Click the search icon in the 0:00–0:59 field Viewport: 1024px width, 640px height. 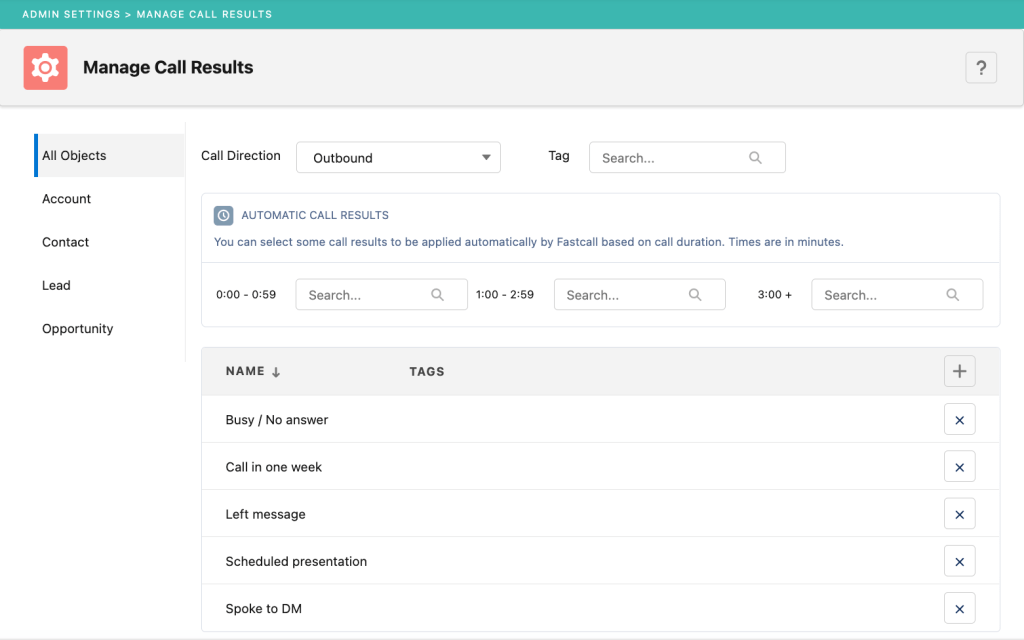pyautogui.click(x=437, y=294)
